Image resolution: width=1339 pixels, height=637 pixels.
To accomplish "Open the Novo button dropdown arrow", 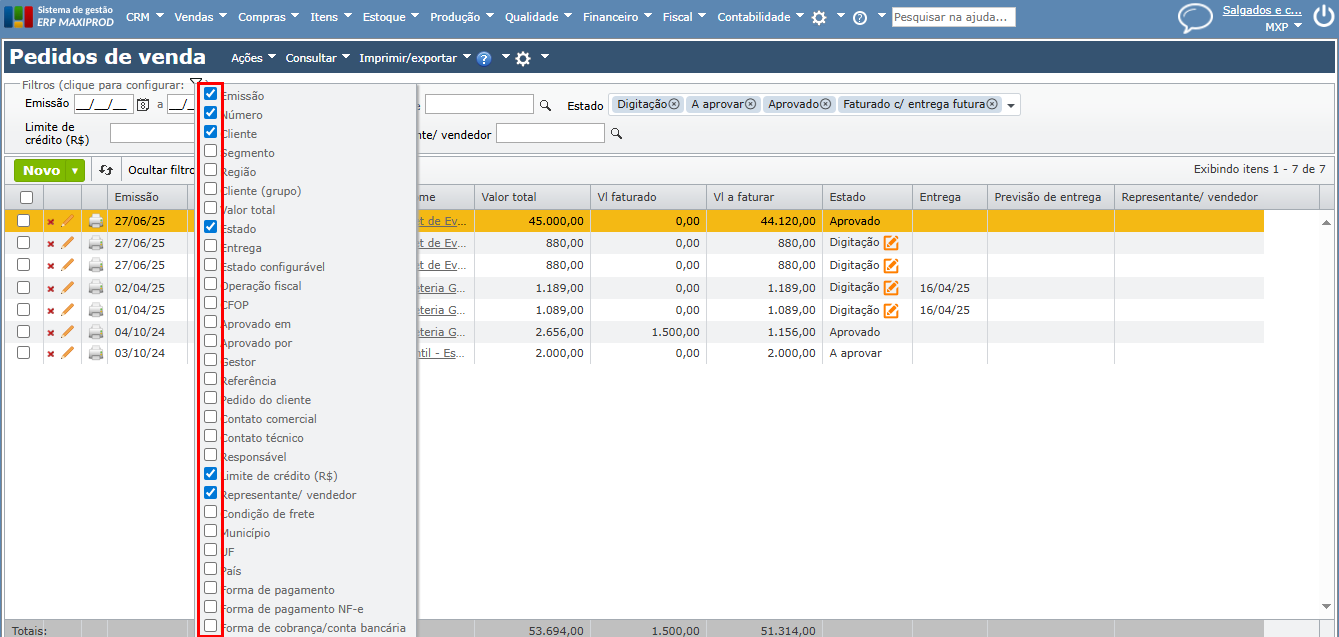I will [75, 171].
